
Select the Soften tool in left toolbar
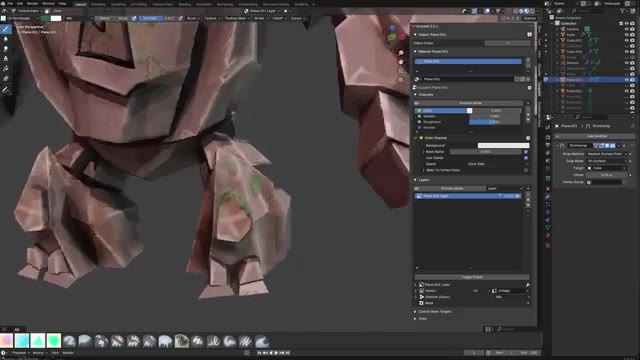(x=6, y=39)
